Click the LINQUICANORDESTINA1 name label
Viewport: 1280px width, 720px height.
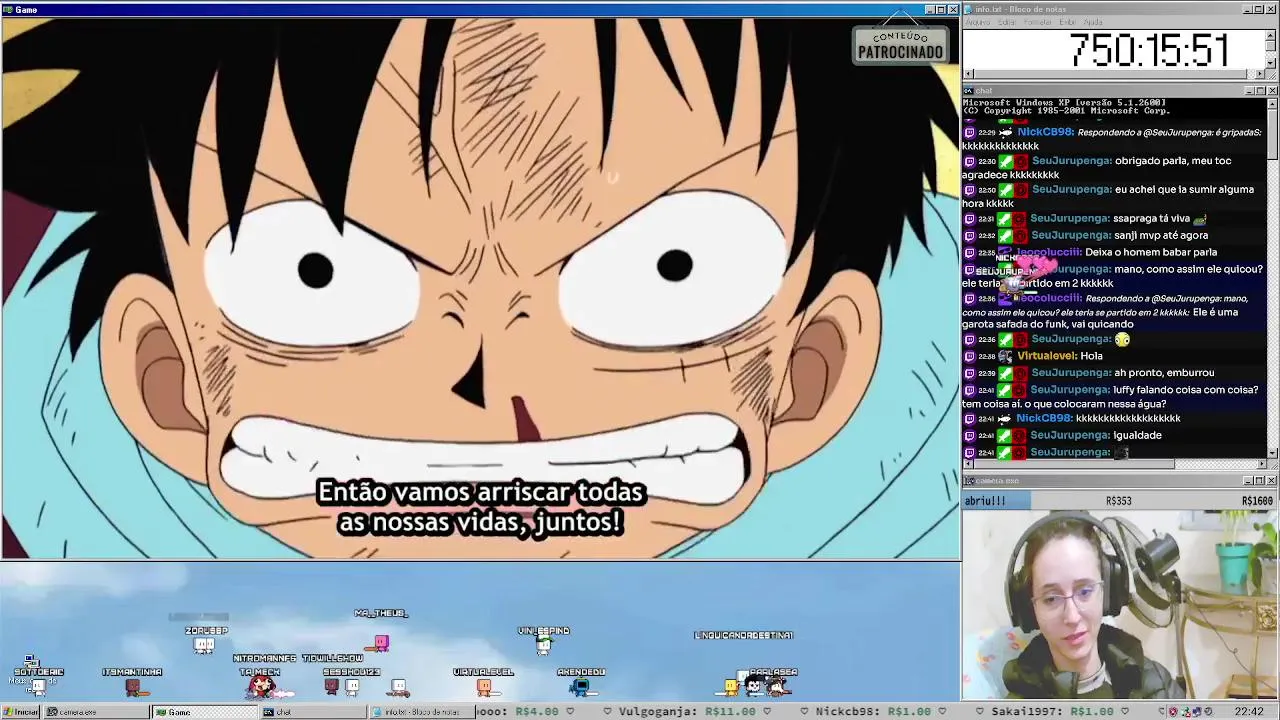(x=743, y=635)
